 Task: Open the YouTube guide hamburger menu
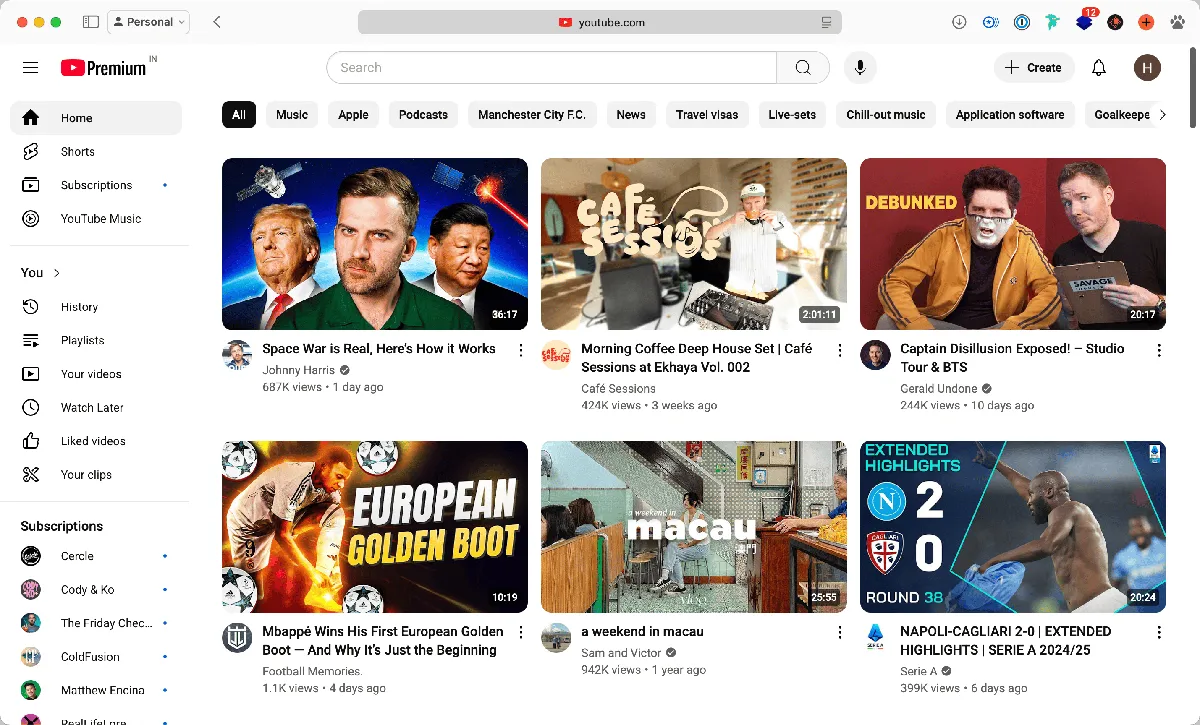30,68
